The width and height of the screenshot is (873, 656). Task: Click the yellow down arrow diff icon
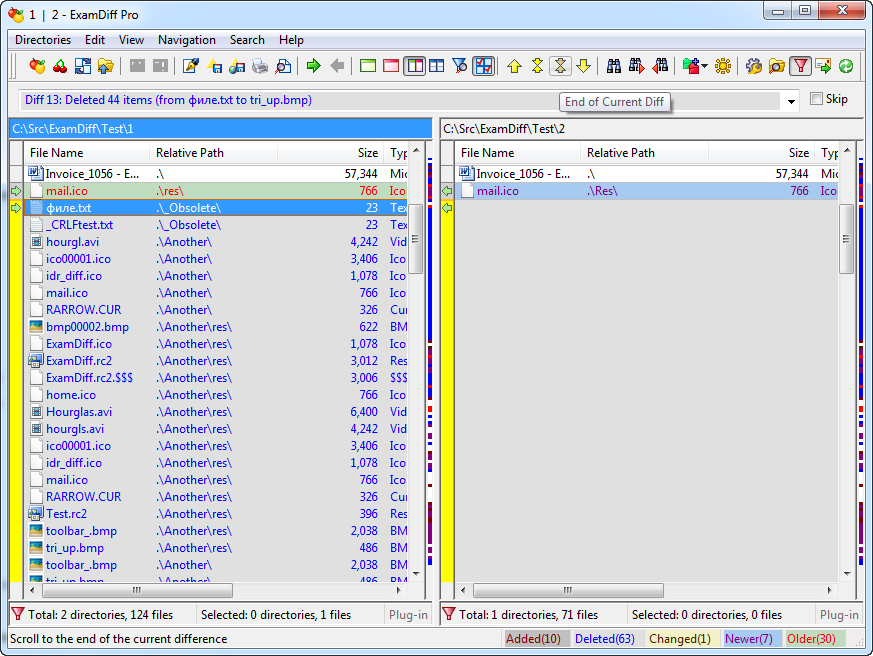[x=583, y=66]
